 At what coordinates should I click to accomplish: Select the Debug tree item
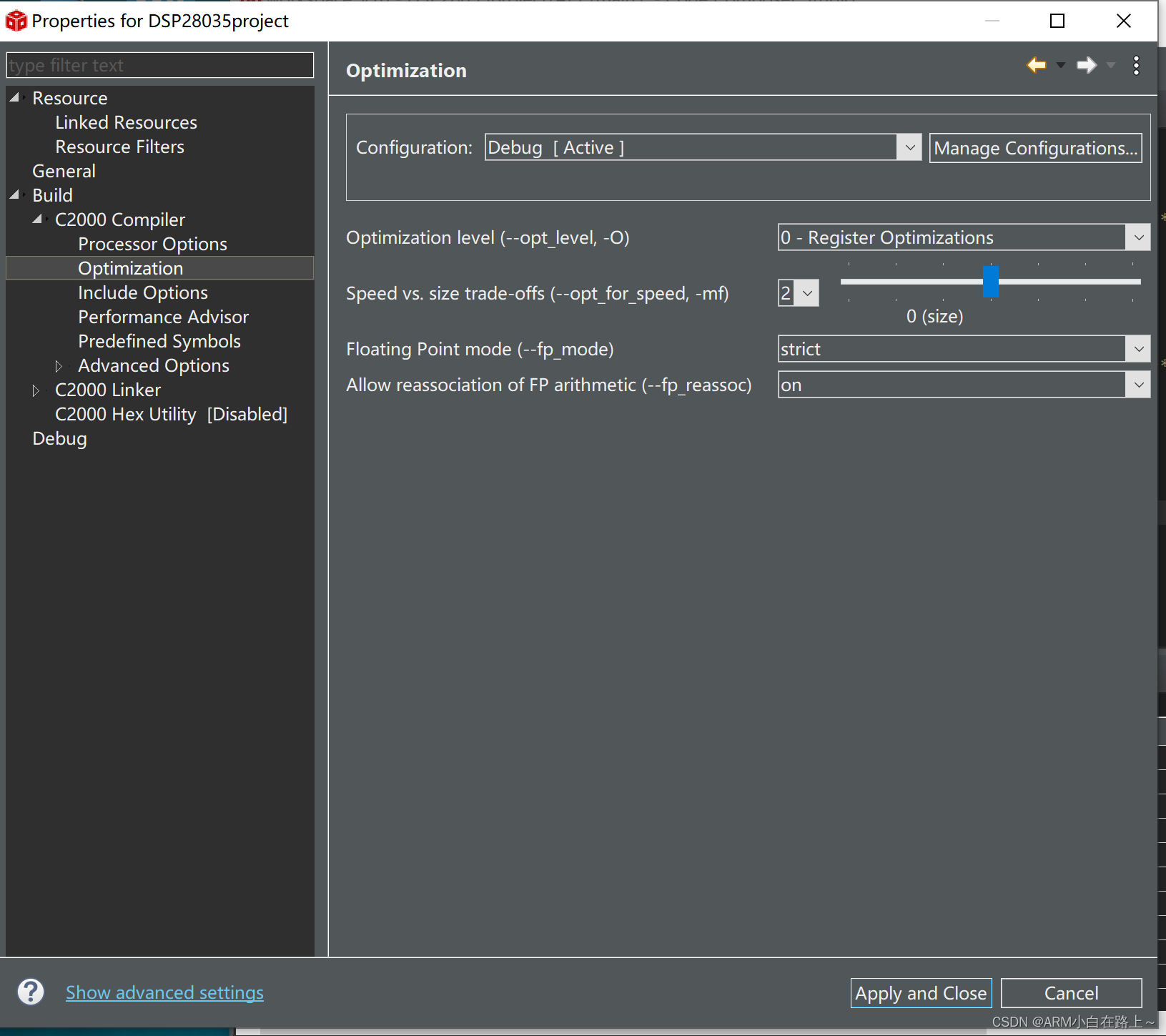pos(59,438)
